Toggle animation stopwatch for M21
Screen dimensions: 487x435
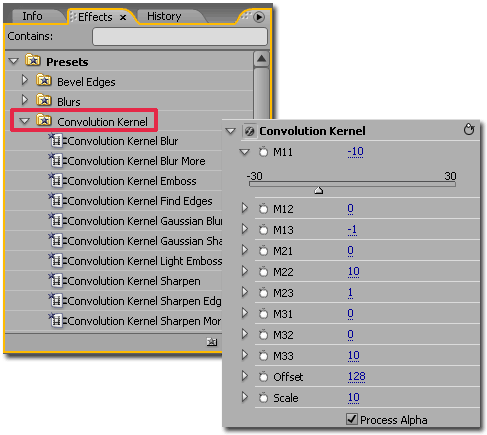263,251
